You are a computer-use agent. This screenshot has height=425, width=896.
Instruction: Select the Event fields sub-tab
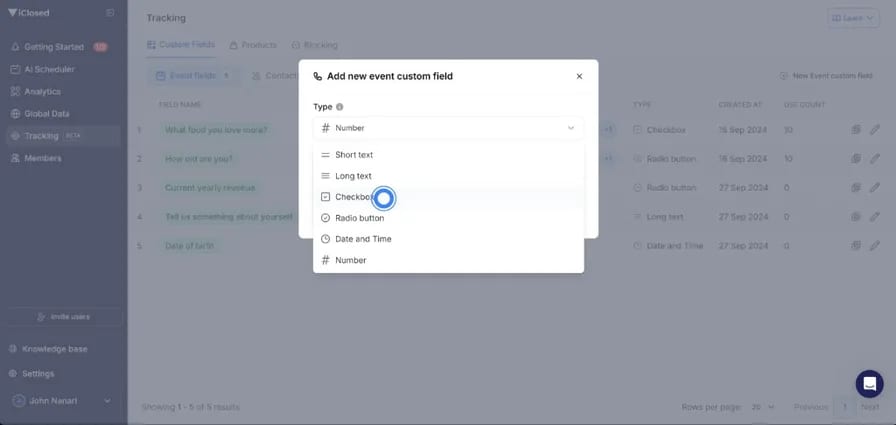click(x=193, y=75)
